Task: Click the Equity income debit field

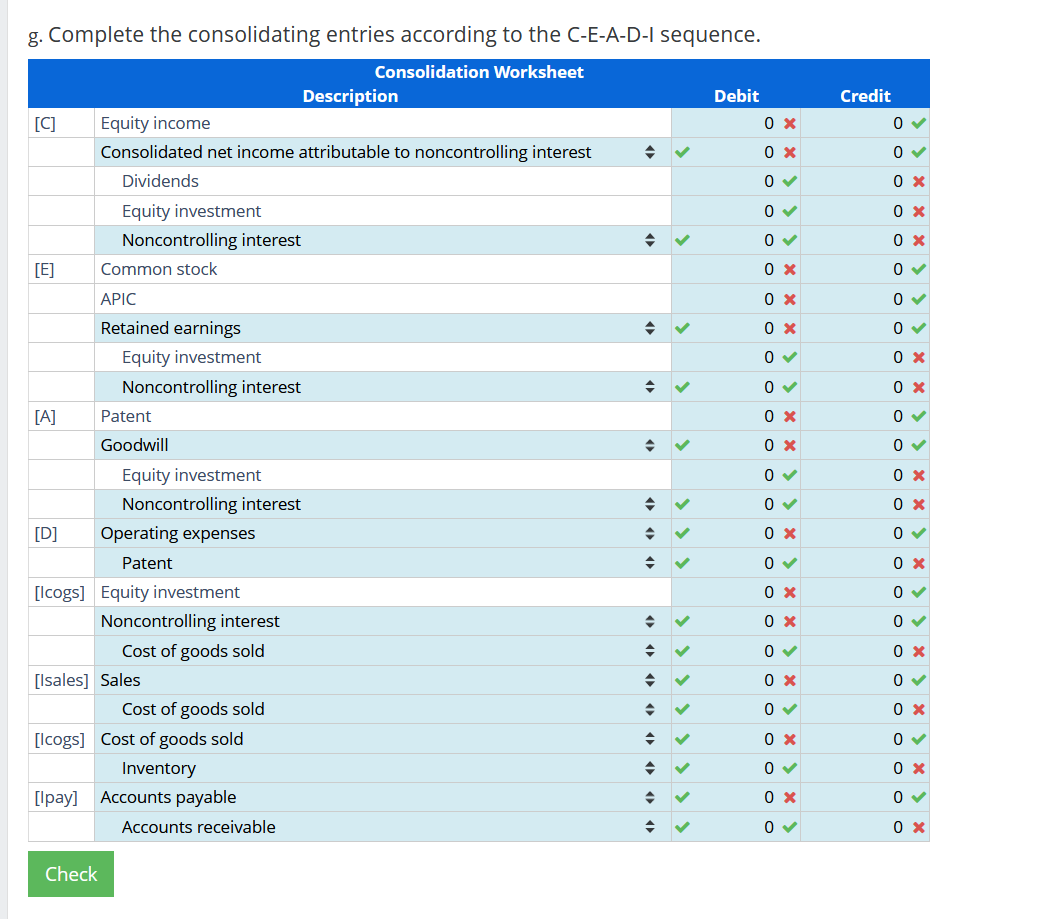Action: (x=737, y=123)
